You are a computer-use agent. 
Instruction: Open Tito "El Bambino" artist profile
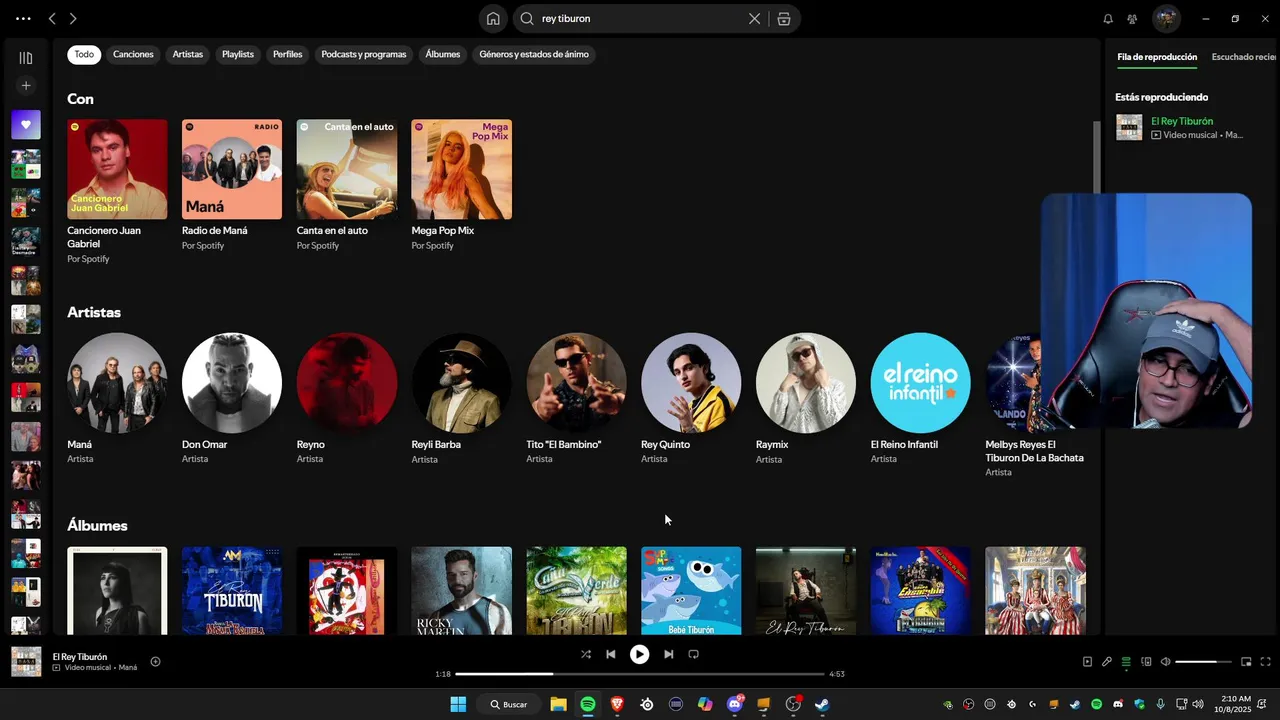tap(577, 383)
